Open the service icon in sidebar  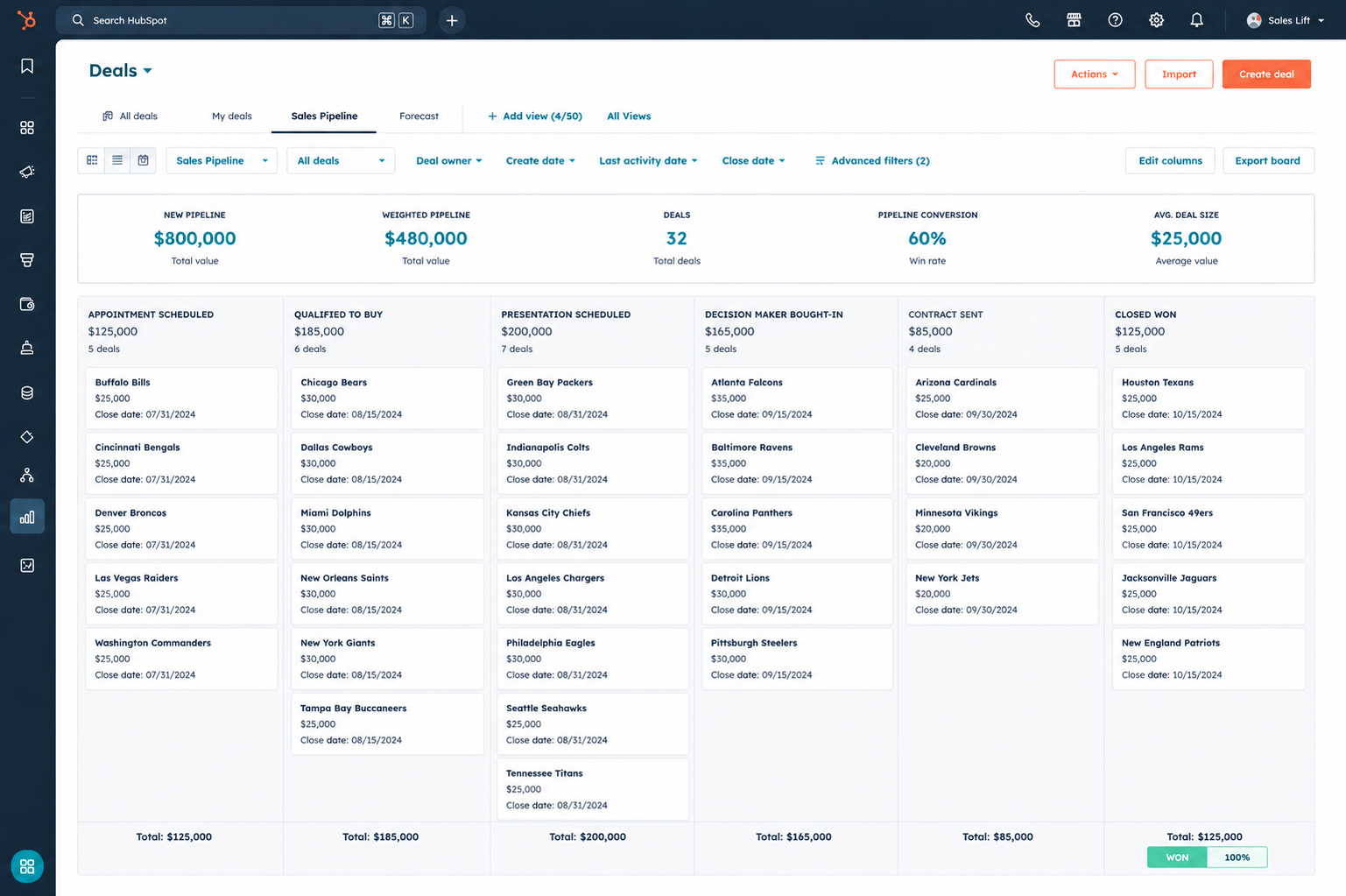[27, 348]
